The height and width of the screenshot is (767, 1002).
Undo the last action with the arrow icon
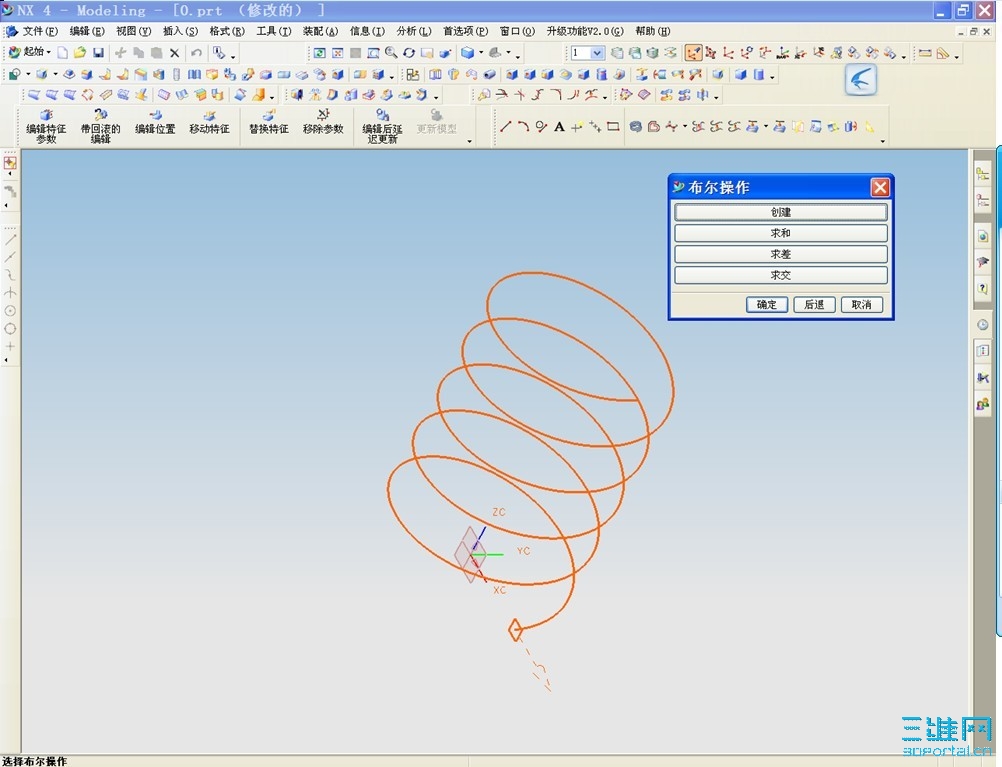[197, 53]
